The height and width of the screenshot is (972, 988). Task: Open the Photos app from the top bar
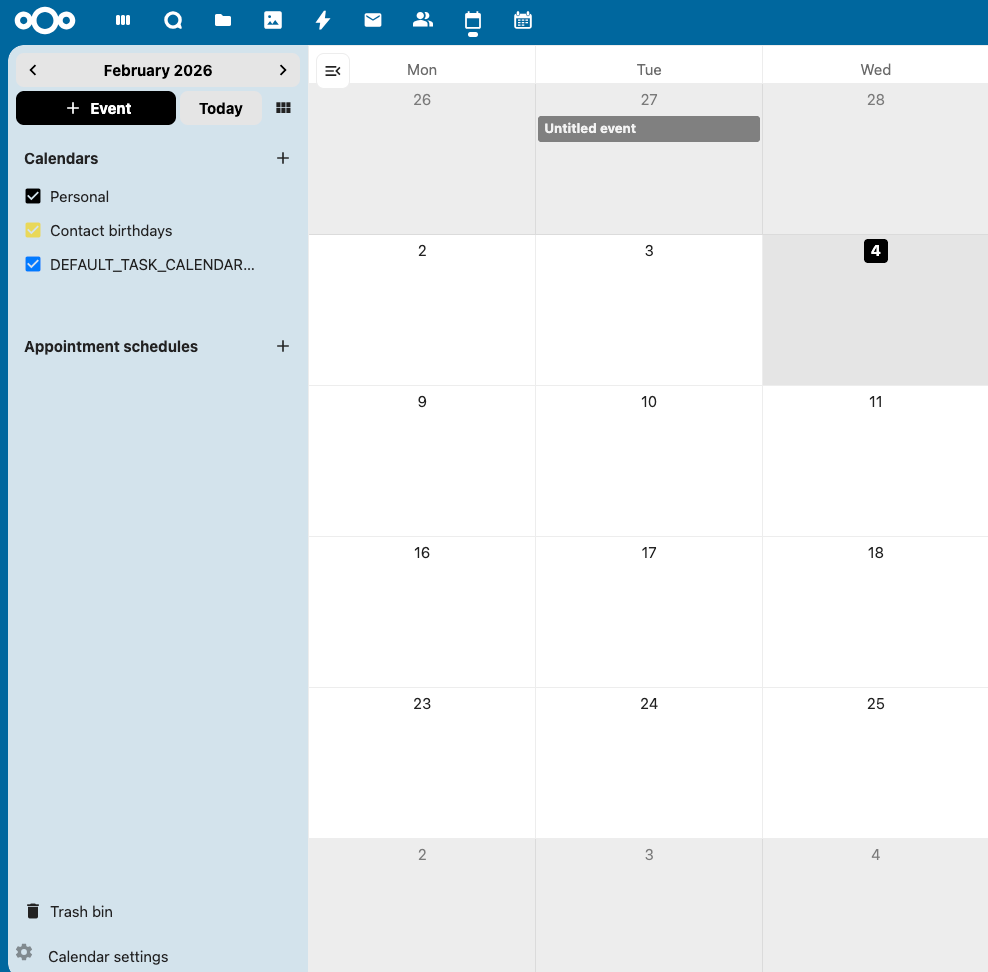273,20
